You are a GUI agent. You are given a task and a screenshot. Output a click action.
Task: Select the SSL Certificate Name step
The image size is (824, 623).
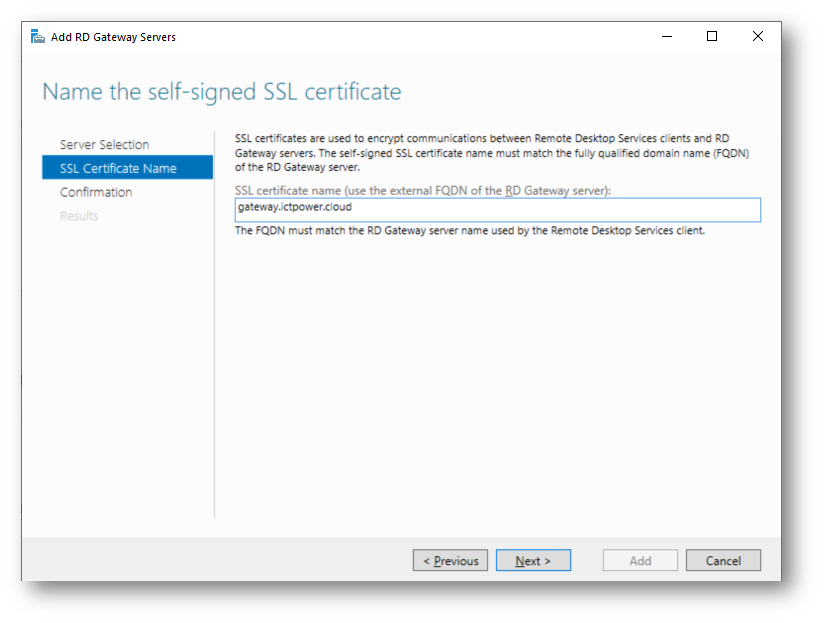pyautogui.click(x=118, y=168)
